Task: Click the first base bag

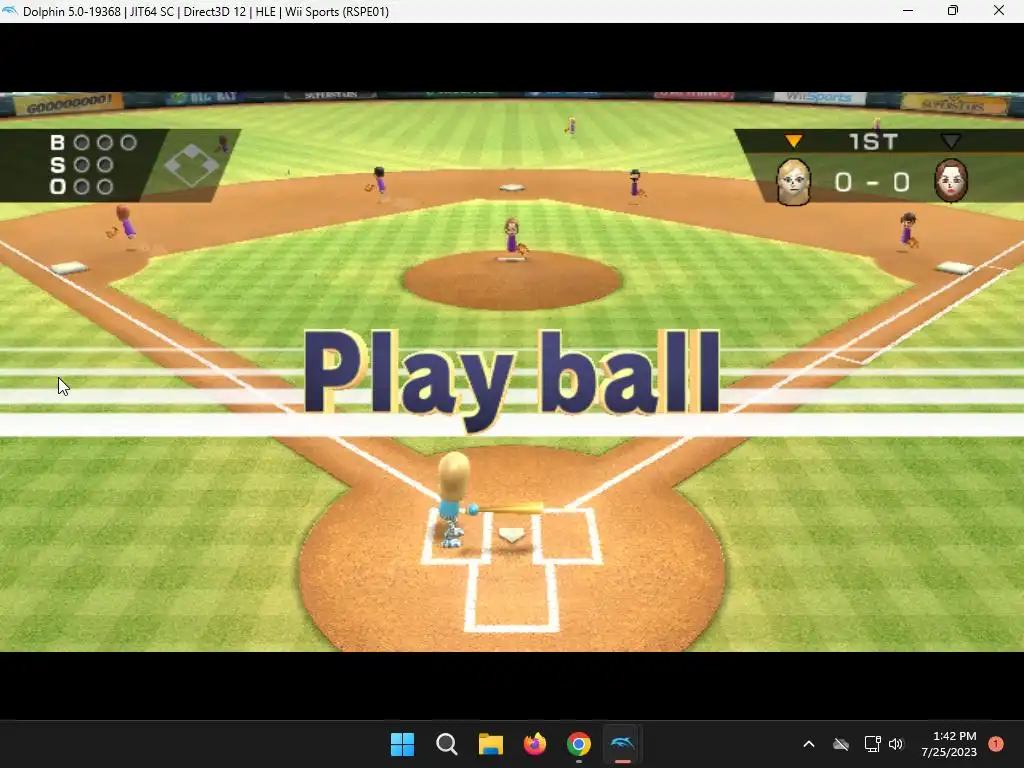Action: coord(955,267)
